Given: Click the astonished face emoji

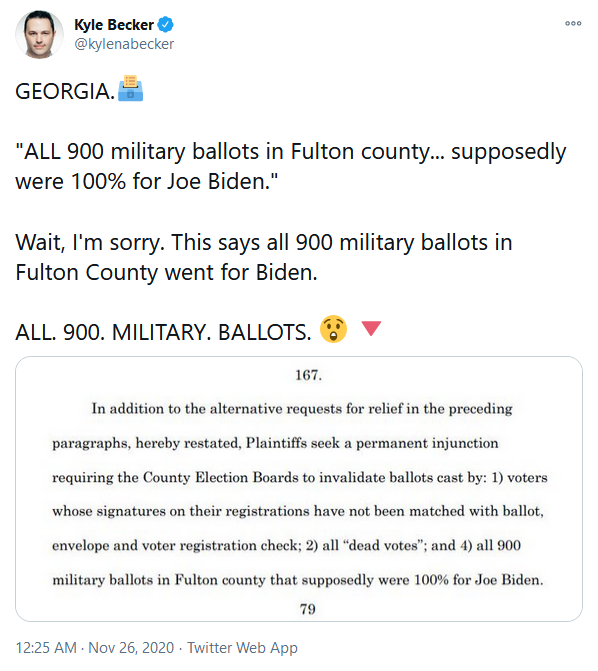Looking at the screenshot, I should (333, 329).
